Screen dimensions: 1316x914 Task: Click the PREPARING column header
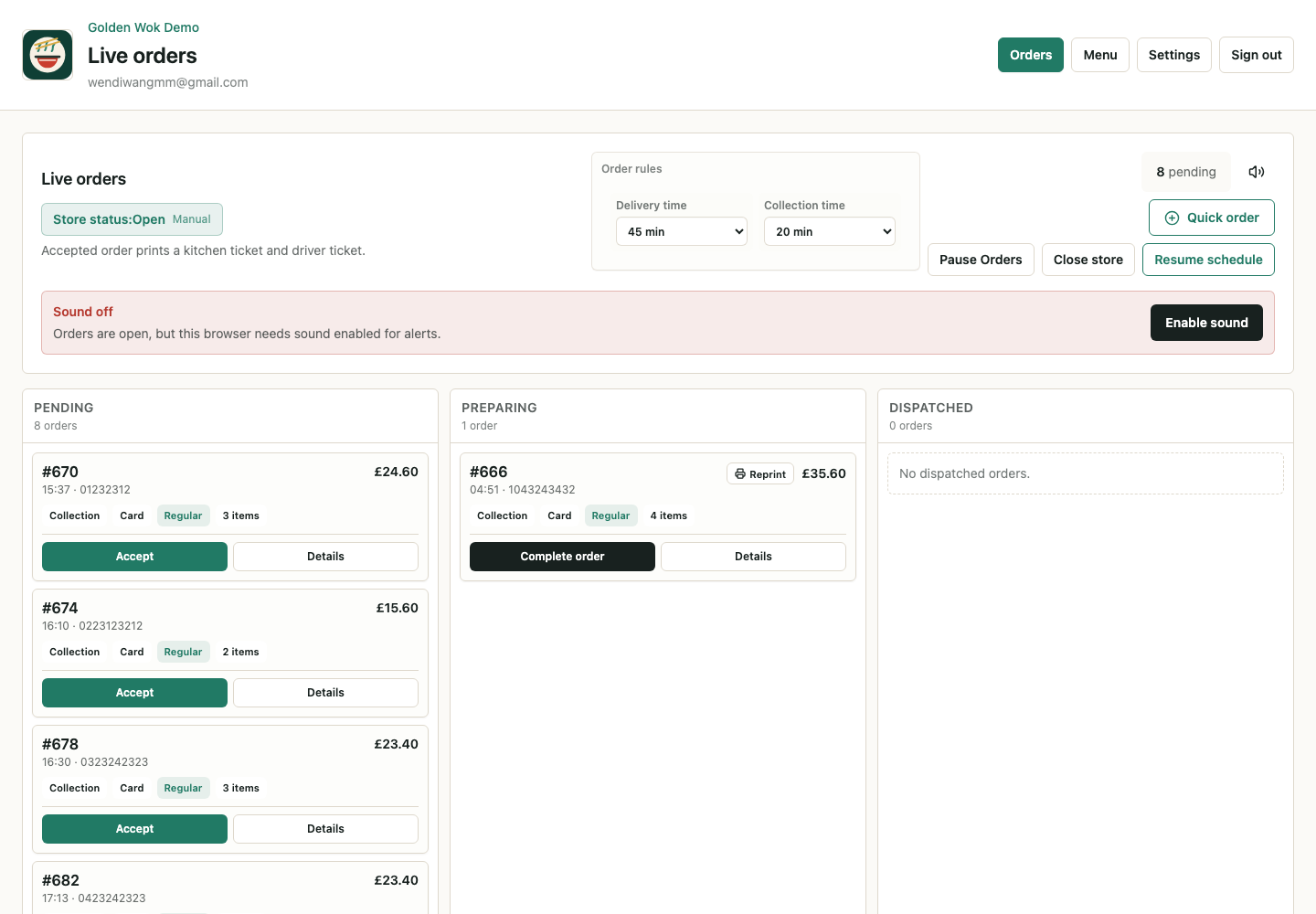point(499,408)
